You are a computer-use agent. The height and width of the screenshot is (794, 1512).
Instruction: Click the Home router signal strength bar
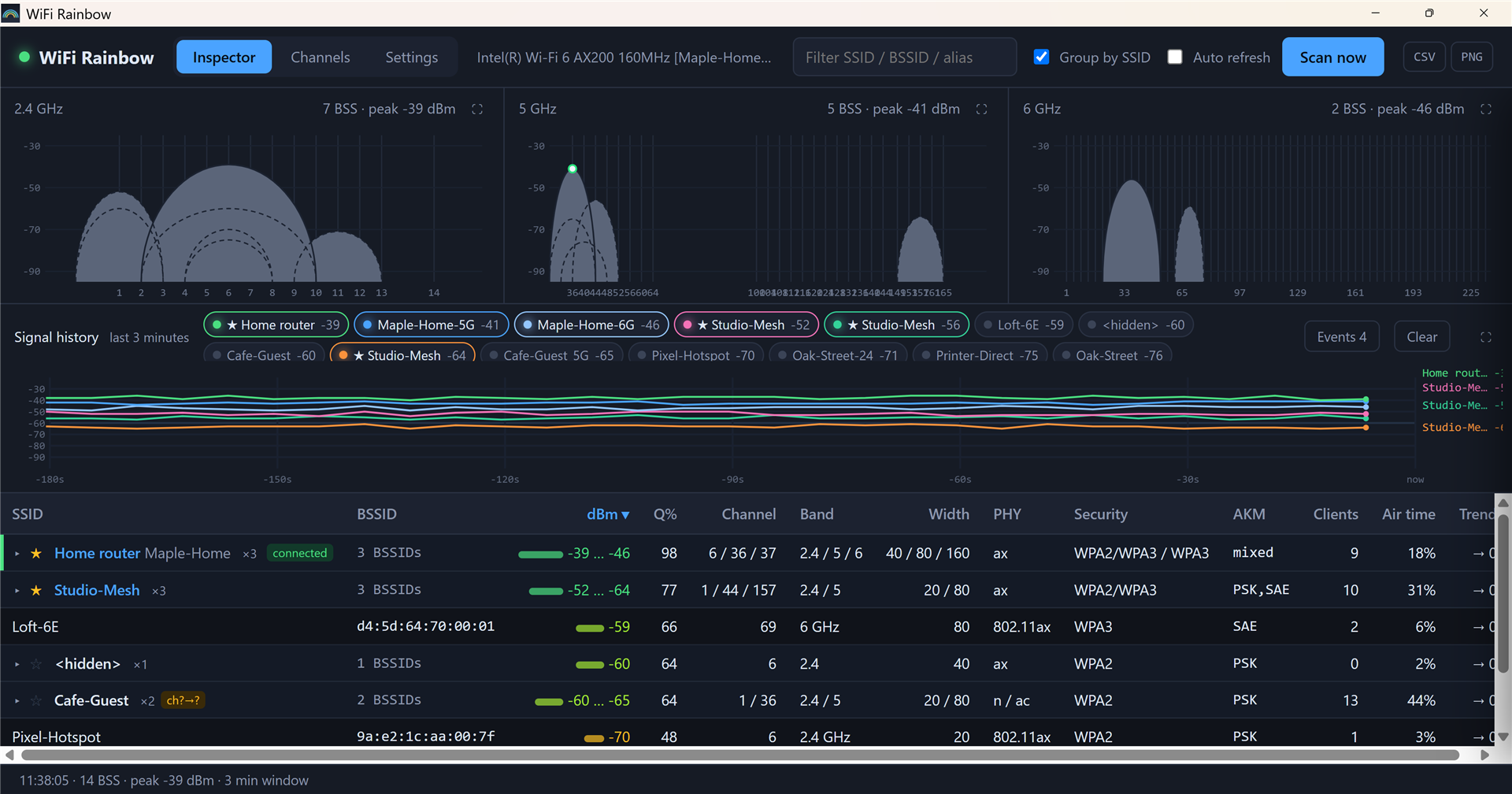(x=540, y=555)
